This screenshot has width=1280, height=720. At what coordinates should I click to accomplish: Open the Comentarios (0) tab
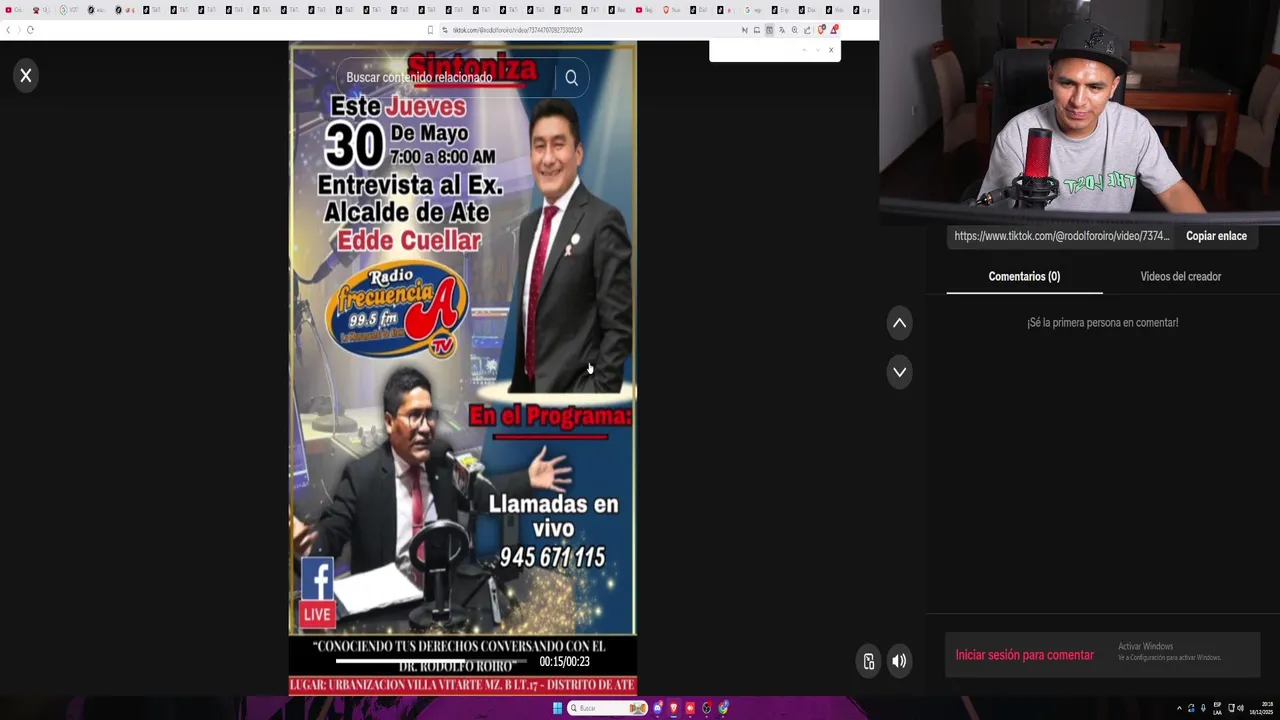(1024, 276)
